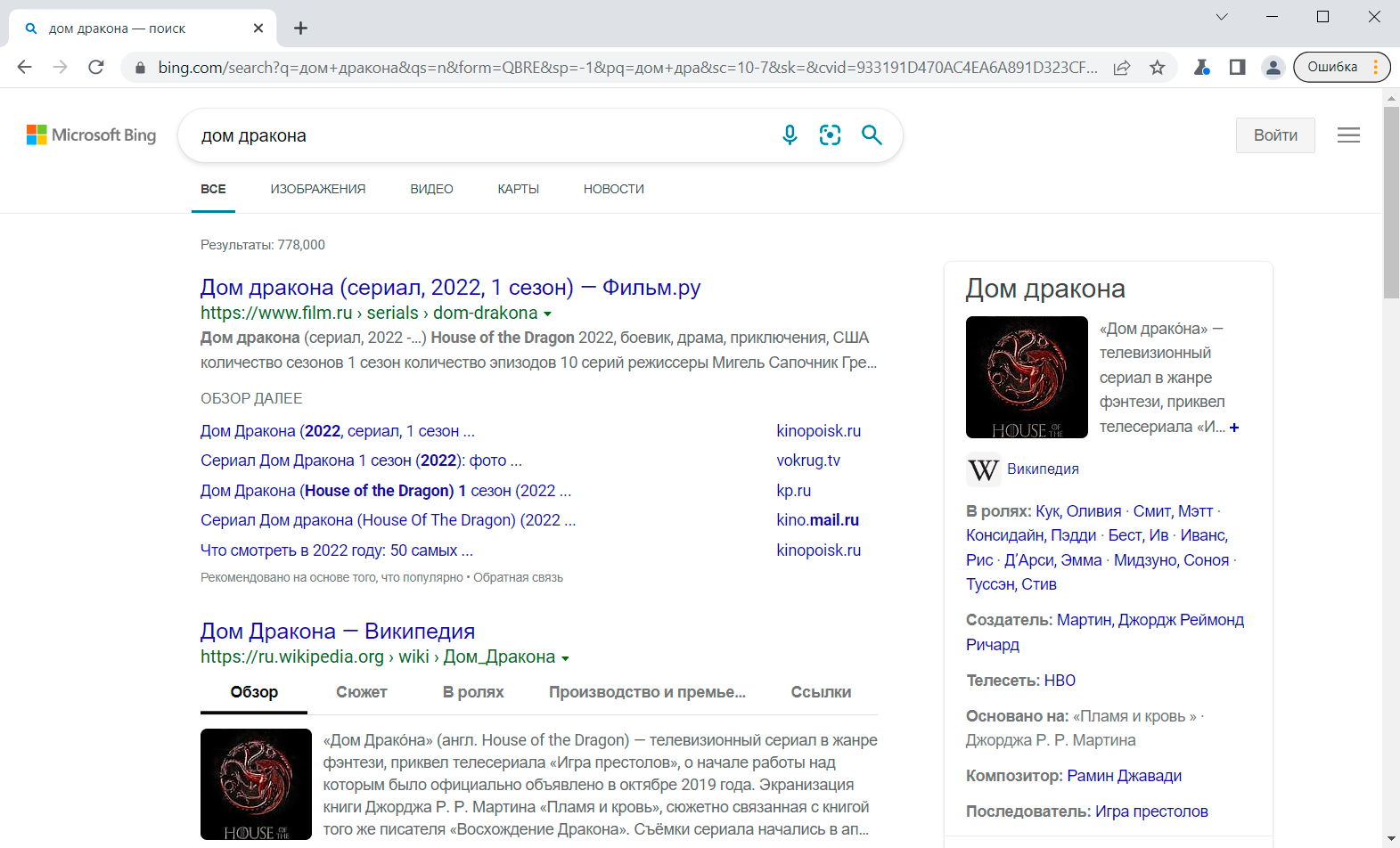The height and width of the screenshot is (848, 1400).
Task: Expand the knowledge panel description plus
Action: (1234, 428)
